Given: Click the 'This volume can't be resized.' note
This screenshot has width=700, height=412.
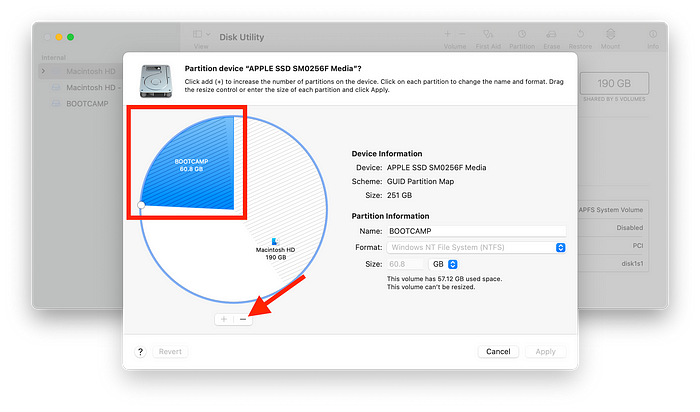Looking at the screenshot, I should point(431,287).
